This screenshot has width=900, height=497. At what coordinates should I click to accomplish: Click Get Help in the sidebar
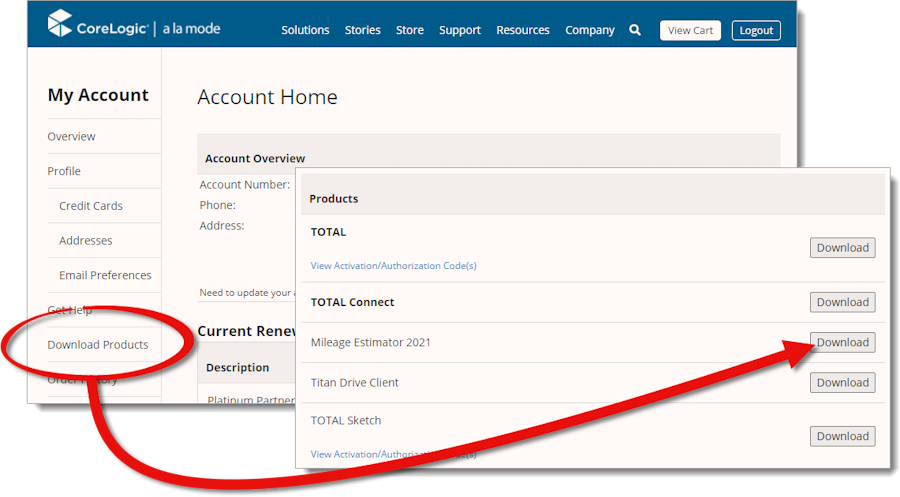(69, 310)
